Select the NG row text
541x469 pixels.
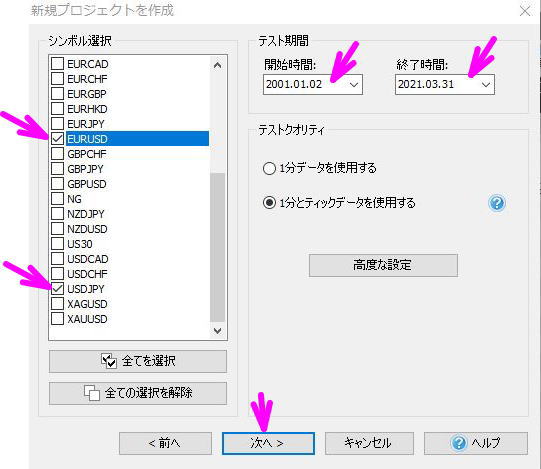coord(74,199)
